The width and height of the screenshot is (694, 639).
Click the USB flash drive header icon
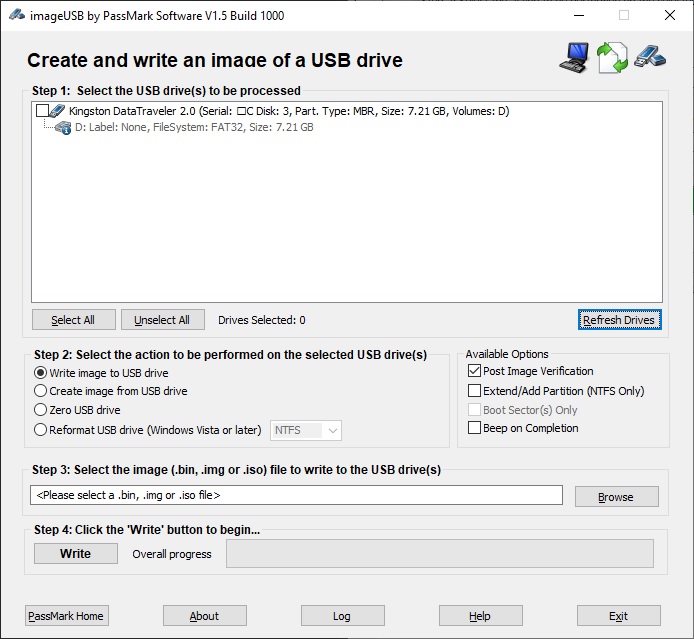[x=650, y=57]
